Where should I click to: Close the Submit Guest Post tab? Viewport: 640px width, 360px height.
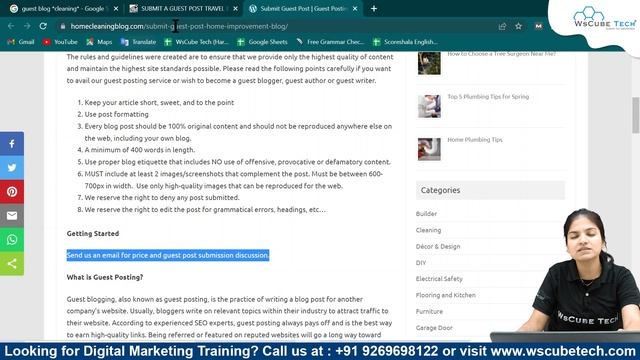(x=355, y=9)
